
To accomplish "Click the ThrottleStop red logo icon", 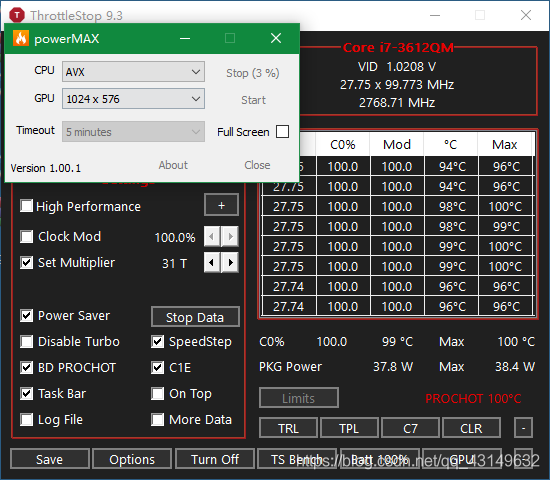I will [x=17, y=15].
